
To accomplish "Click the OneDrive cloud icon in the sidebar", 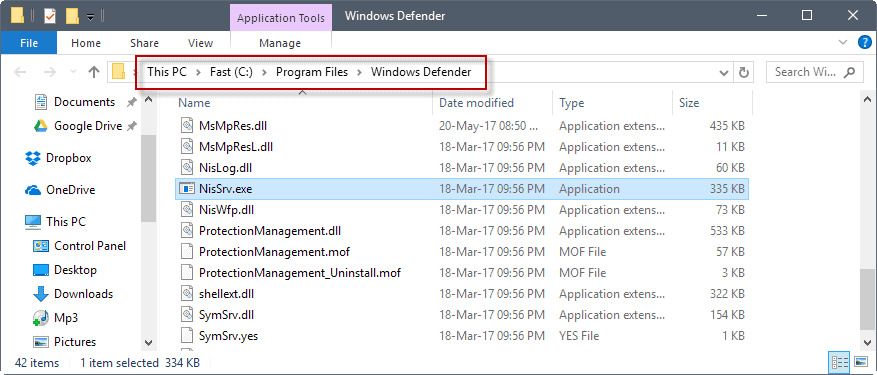I will click(x=33, y=190).
